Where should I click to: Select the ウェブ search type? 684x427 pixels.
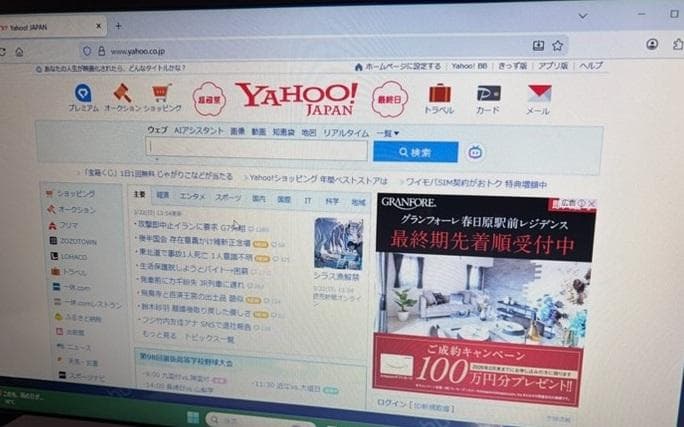[157, 130]
